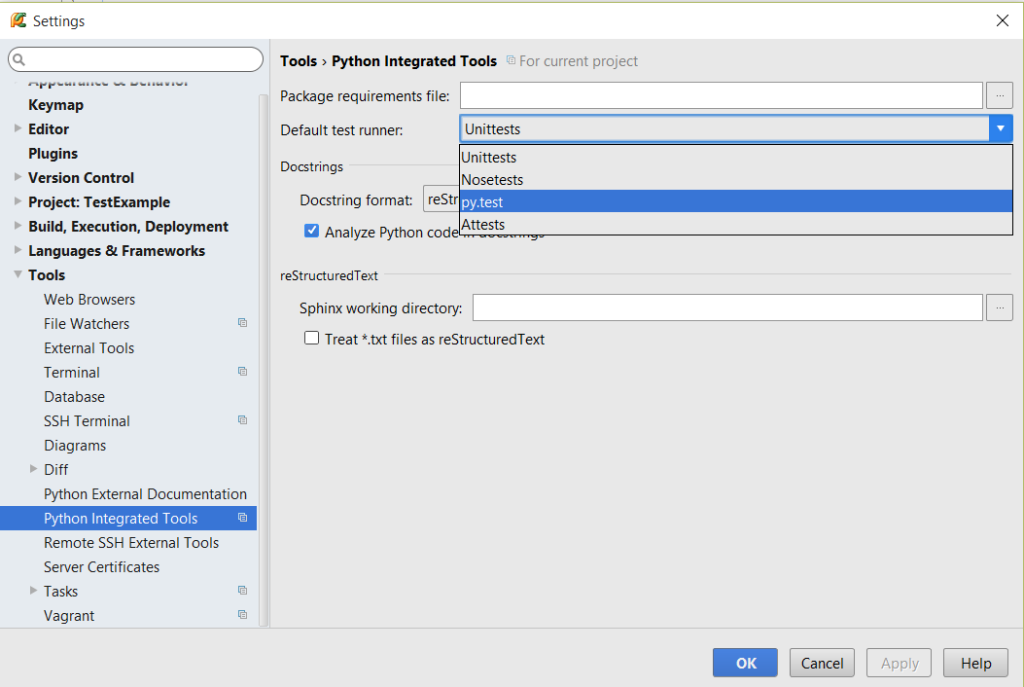
Task: Choose py.test from the runner list
Action: click(x=736, y=202)
